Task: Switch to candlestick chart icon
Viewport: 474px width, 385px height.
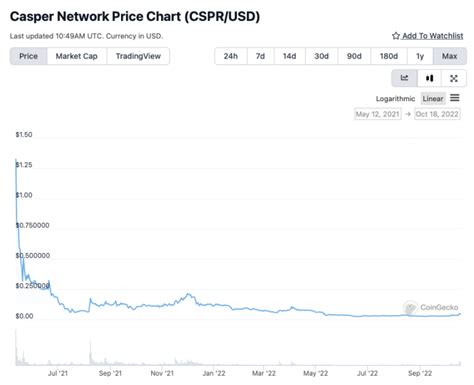Action: [x=429, y=78]
